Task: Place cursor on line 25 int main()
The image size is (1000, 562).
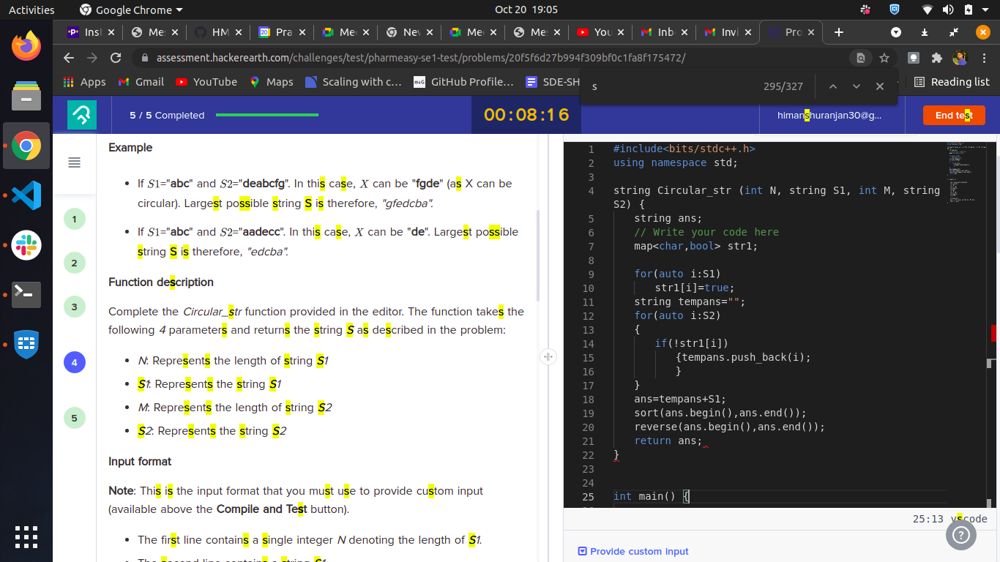Action: coord(651,496)
